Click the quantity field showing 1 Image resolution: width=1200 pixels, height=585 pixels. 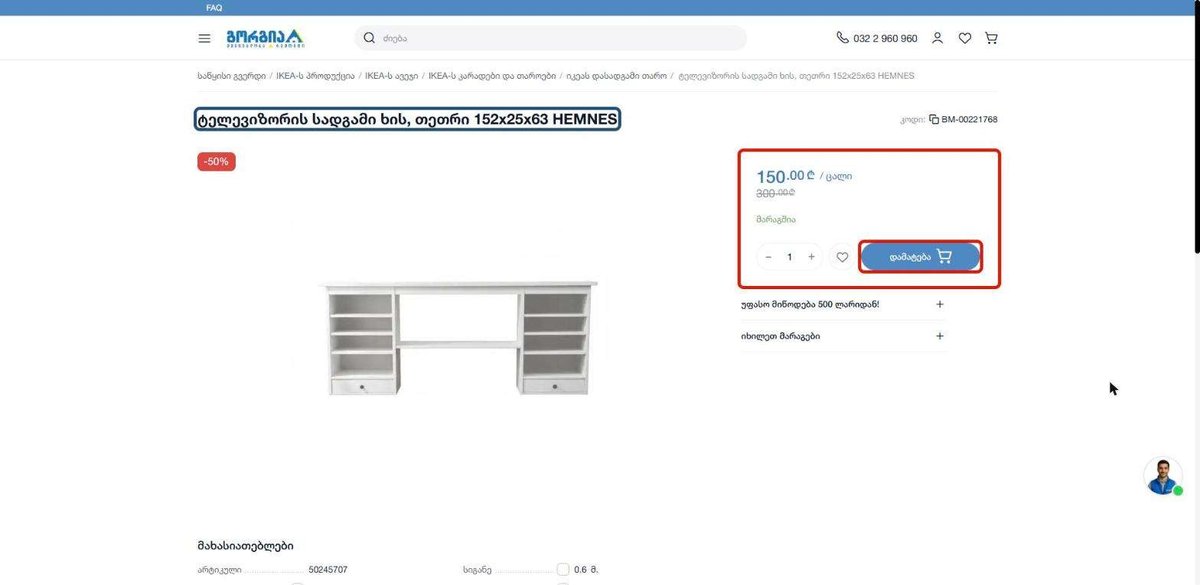(x=790, y=257)
